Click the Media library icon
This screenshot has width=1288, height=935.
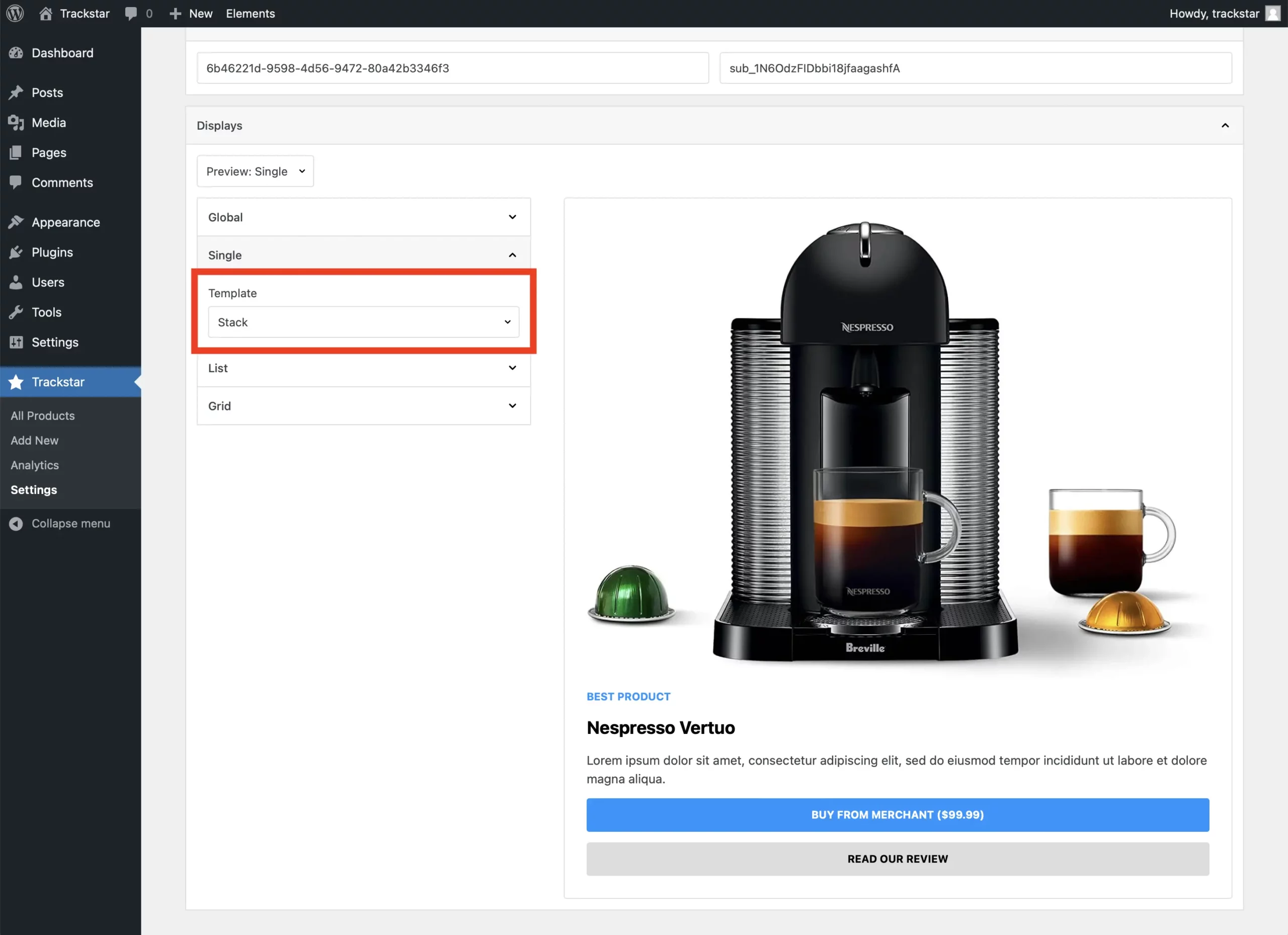[16, 123]
